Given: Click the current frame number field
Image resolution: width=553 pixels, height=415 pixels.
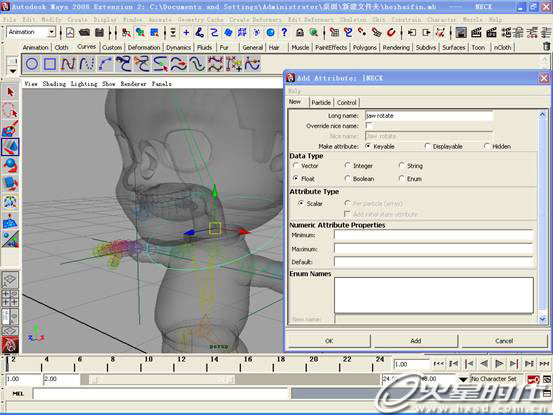Looking at the screenshot, I should [x=411, y=364].
